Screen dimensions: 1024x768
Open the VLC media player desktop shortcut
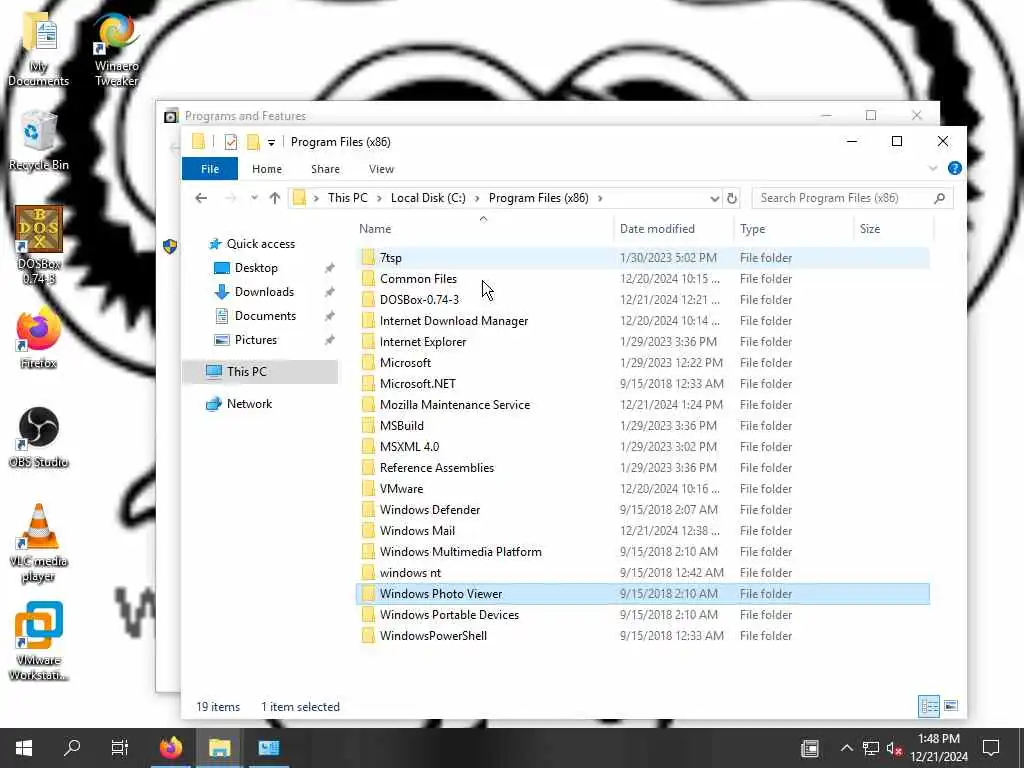[x=39, y=543]
